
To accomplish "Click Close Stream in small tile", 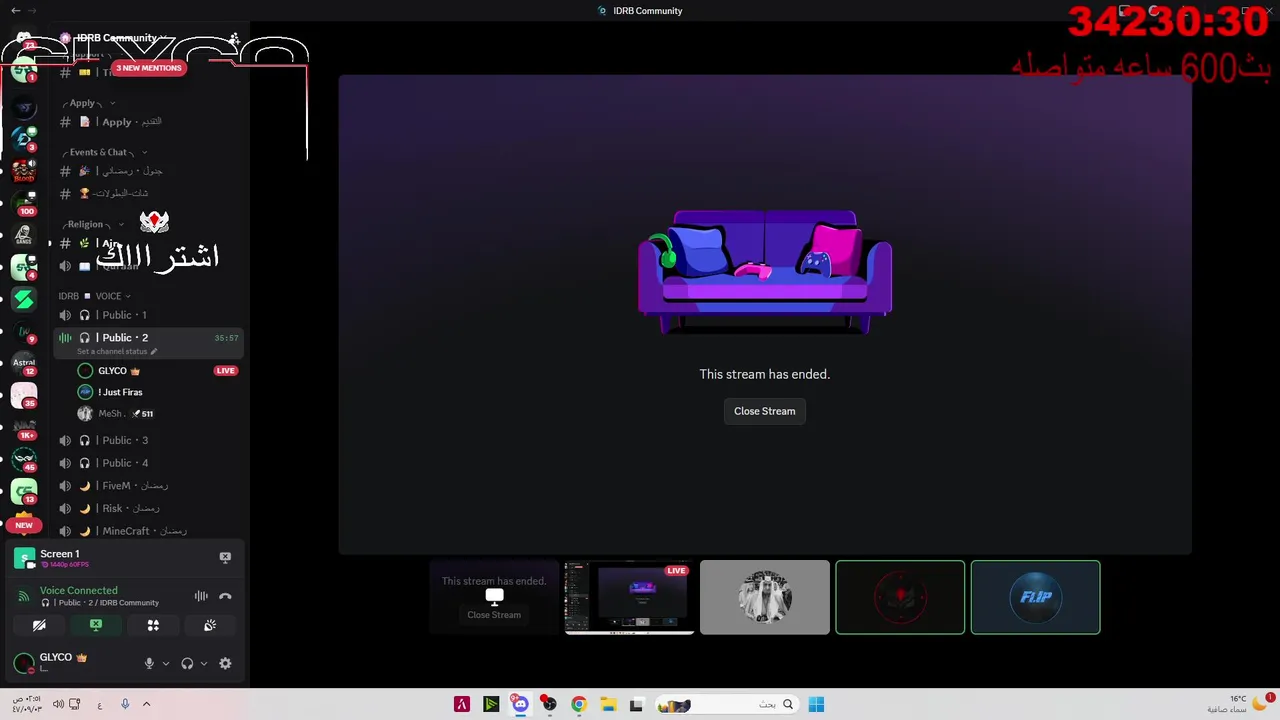I will point(494,615).
